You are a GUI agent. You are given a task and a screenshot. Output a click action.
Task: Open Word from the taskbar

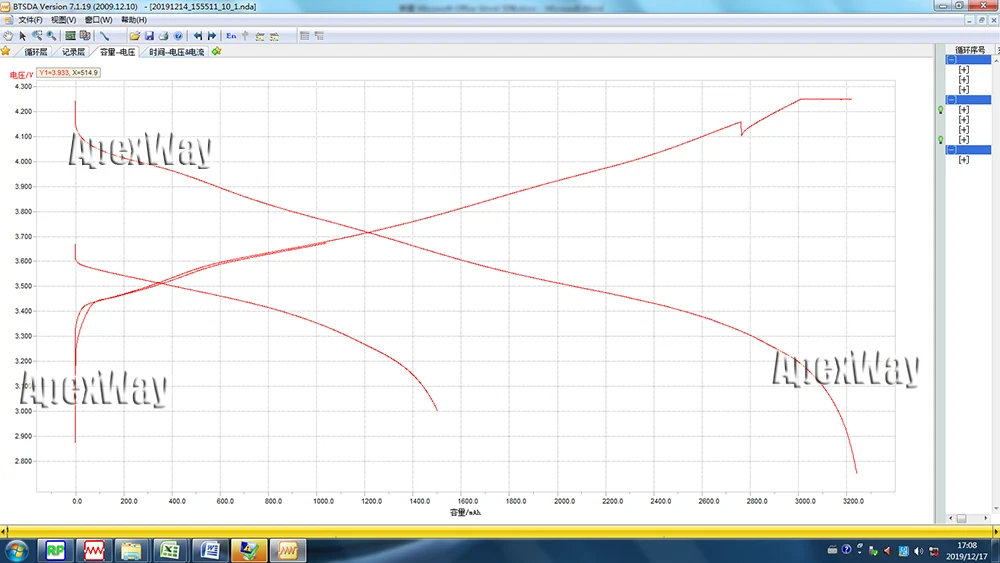(x=210, y=550)
